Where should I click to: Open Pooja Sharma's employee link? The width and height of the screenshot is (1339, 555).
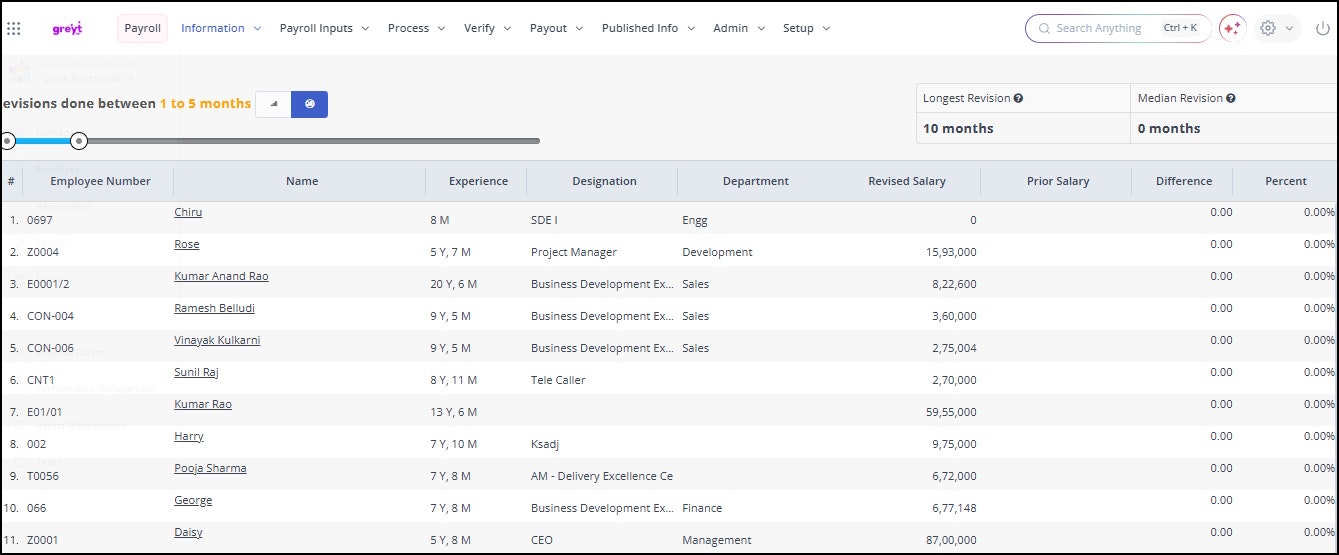click(210, 468)
